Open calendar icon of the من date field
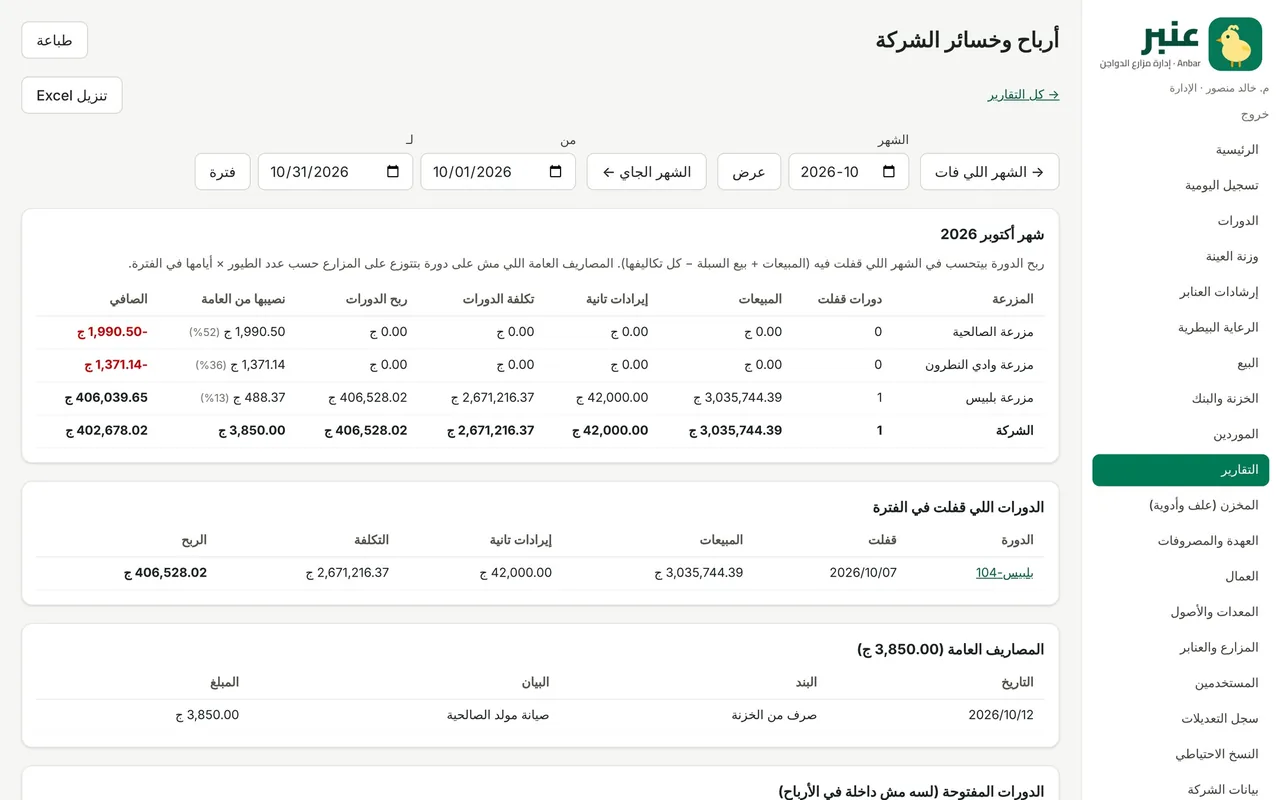 click(x=555, y=172)
